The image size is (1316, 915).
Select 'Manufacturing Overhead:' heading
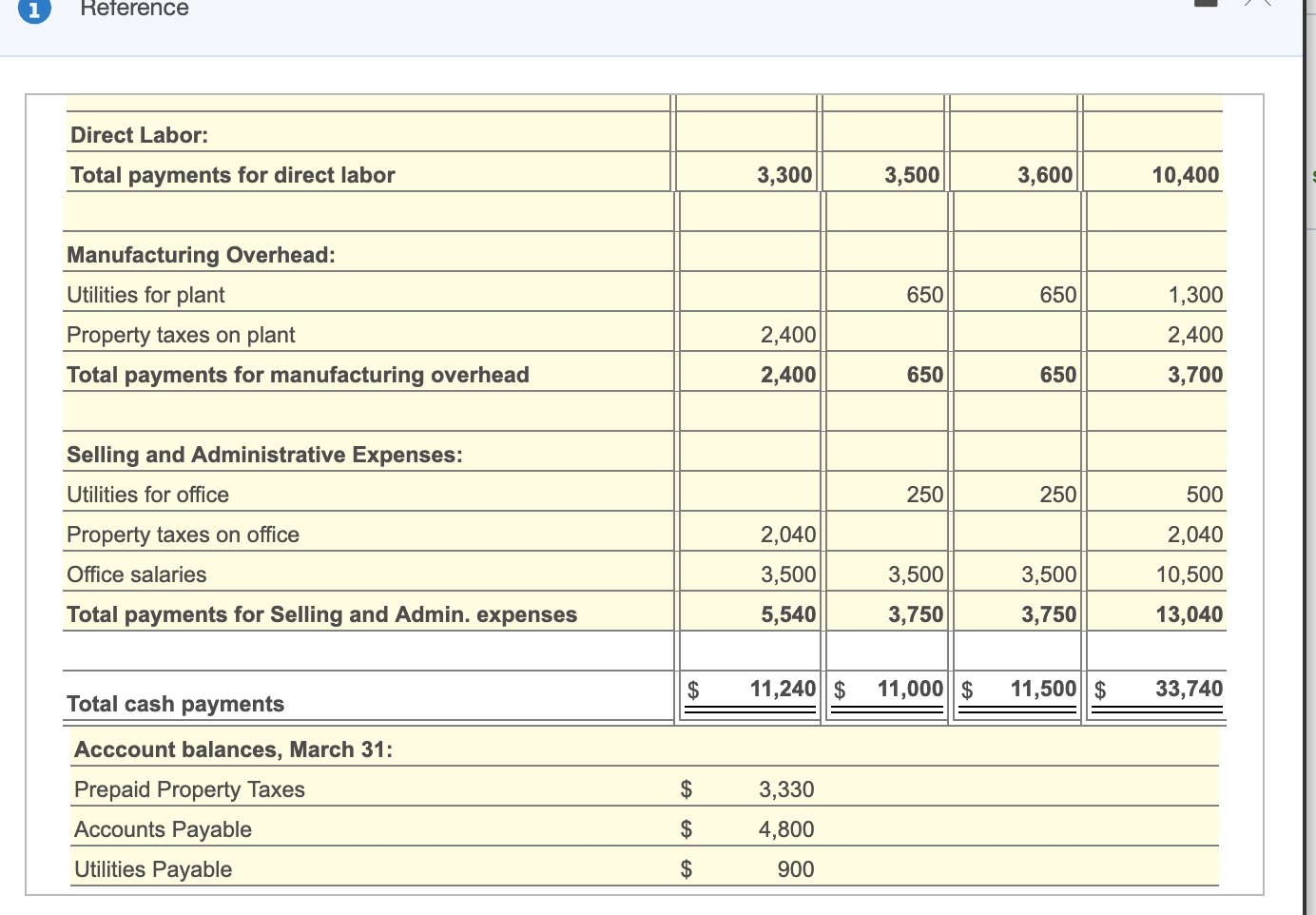(x=201, y=255)
